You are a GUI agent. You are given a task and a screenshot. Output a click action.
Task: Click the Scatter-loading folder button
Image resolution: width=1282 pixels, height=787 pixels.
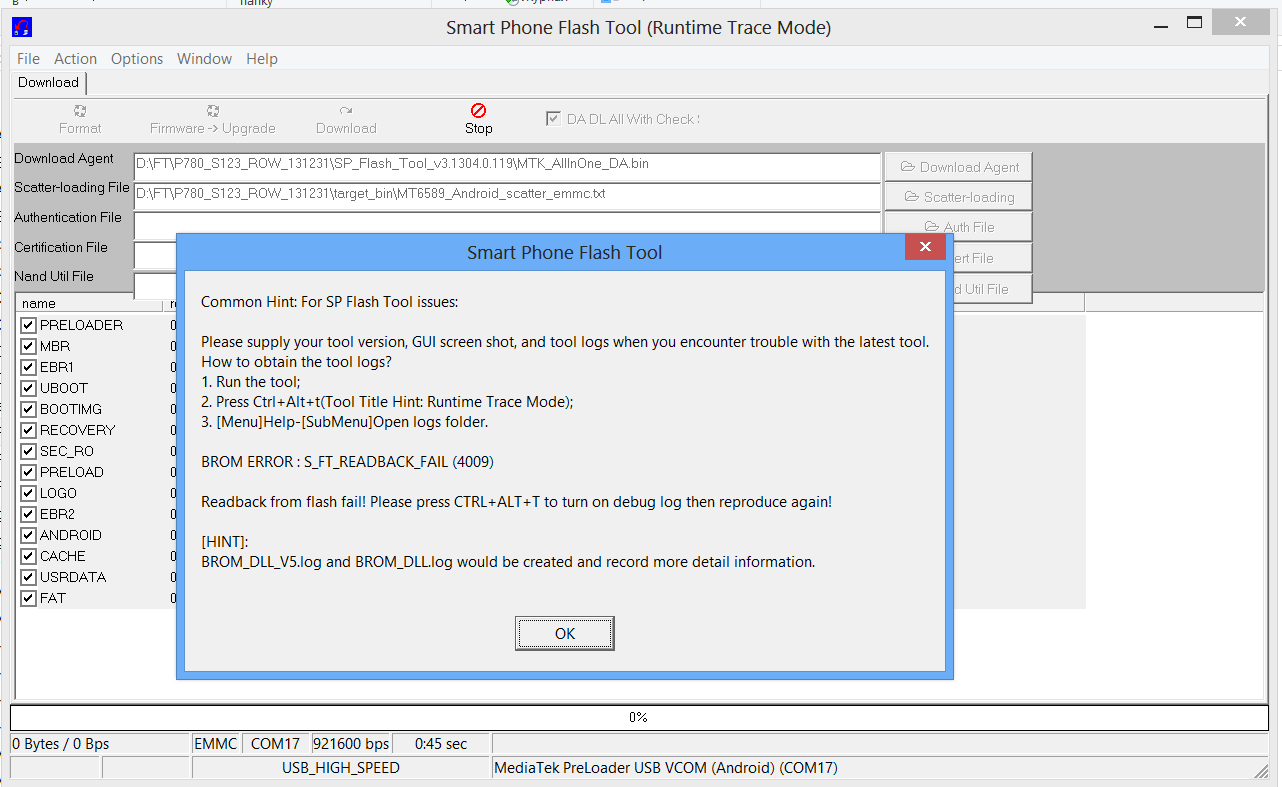point(957,197)
